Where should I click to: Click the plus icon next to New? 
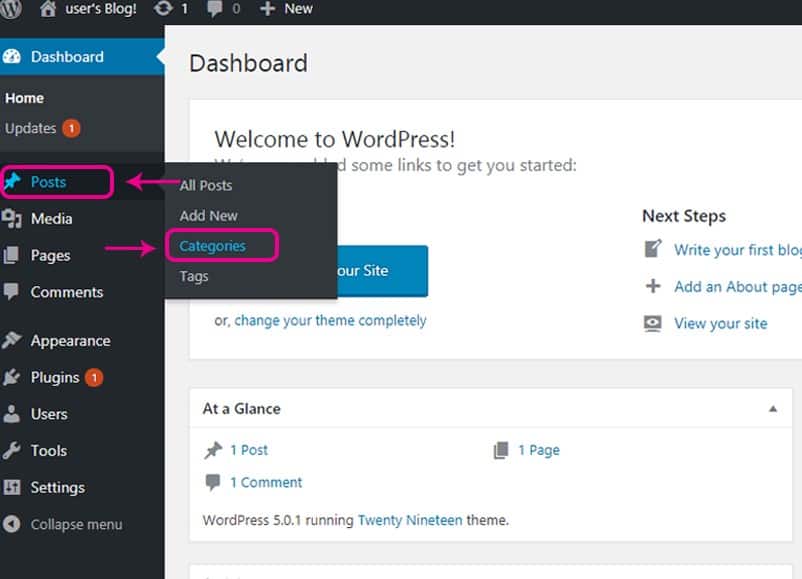pyautogui.click(x=268, y=9)
